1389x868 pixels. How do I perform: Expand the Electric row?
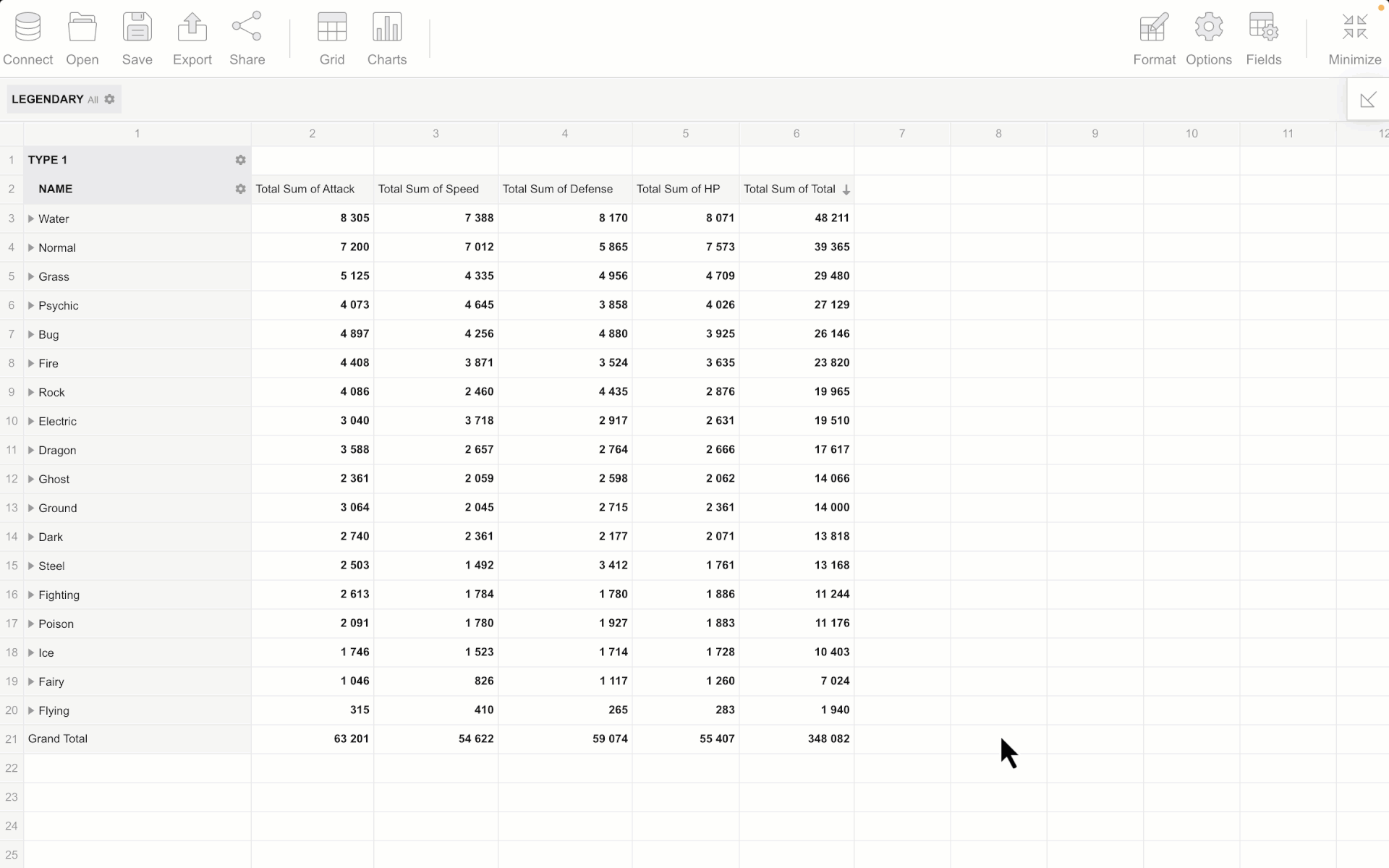click(31, 421)
